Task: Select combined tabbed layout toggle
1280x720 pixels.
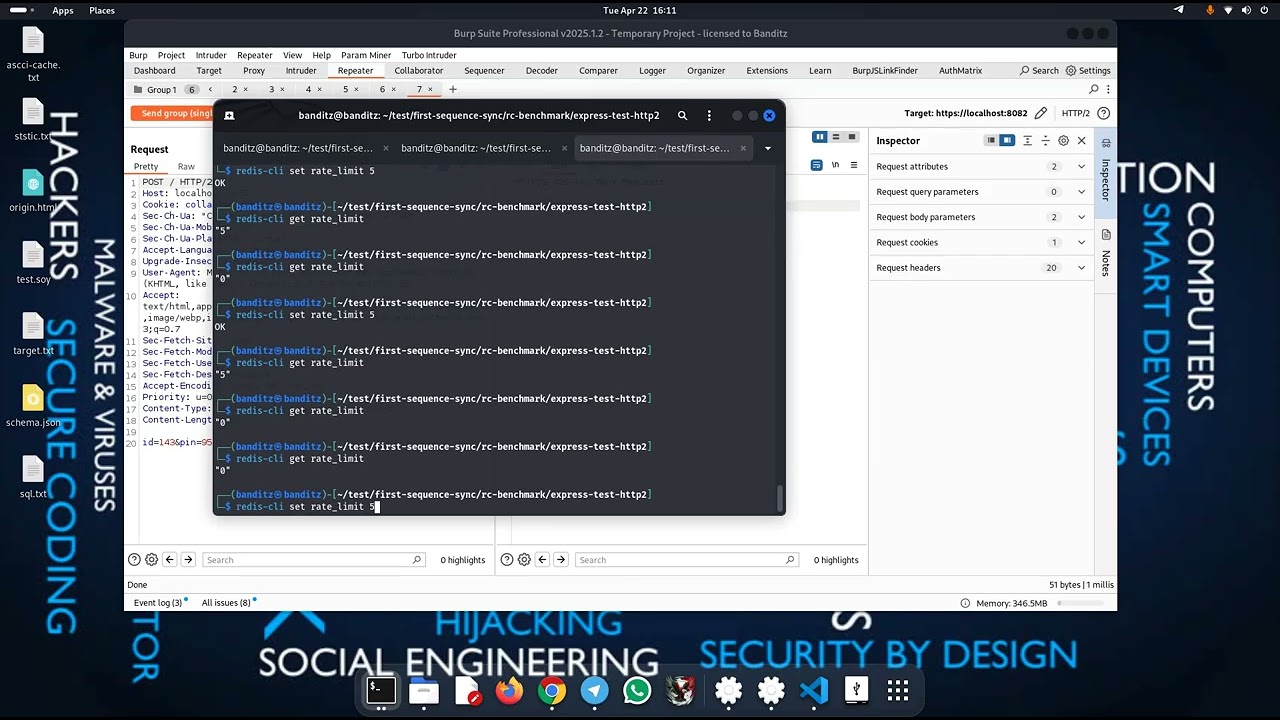Action: click(x=852, y=137)
